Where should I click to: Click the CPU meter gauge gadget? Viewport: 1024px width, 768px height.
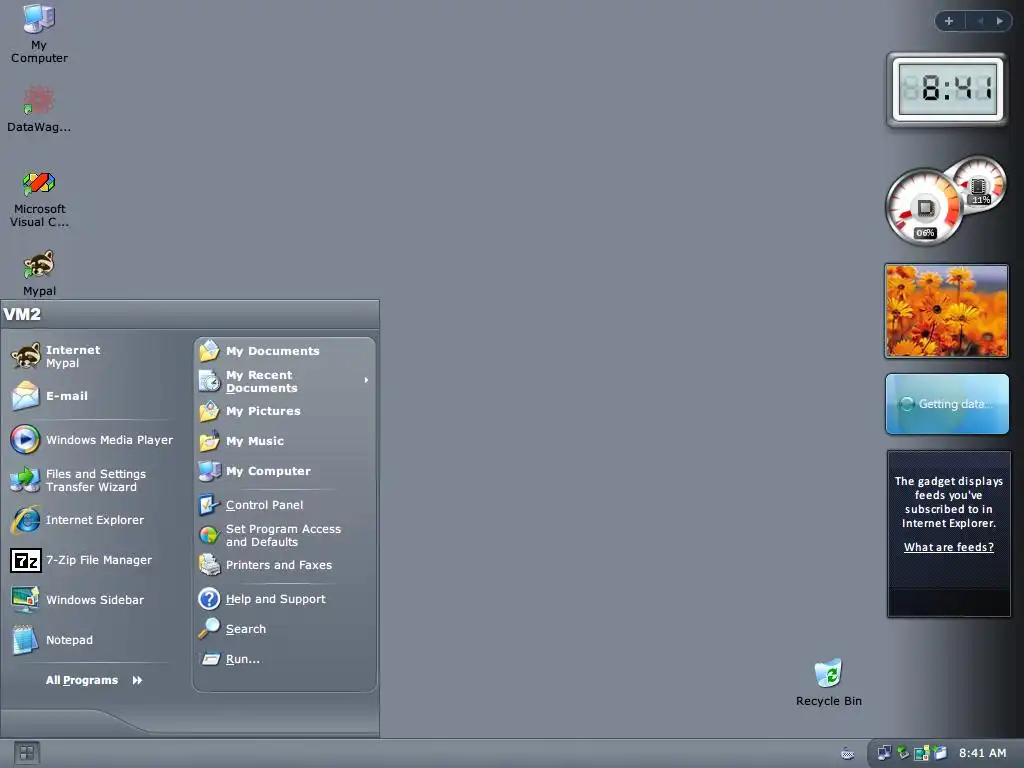(x=924, y=208)
